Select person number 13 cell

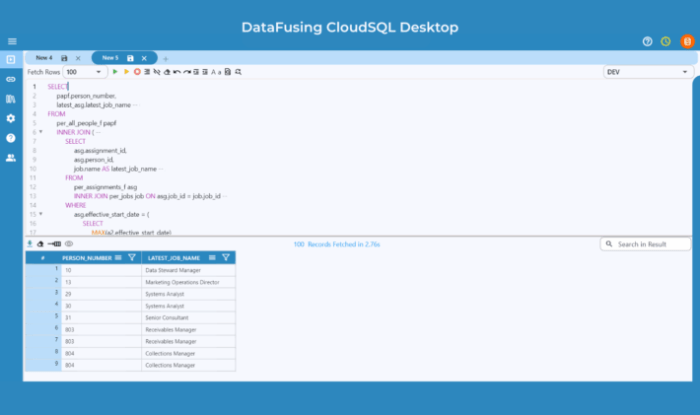(x=101, y=282)
